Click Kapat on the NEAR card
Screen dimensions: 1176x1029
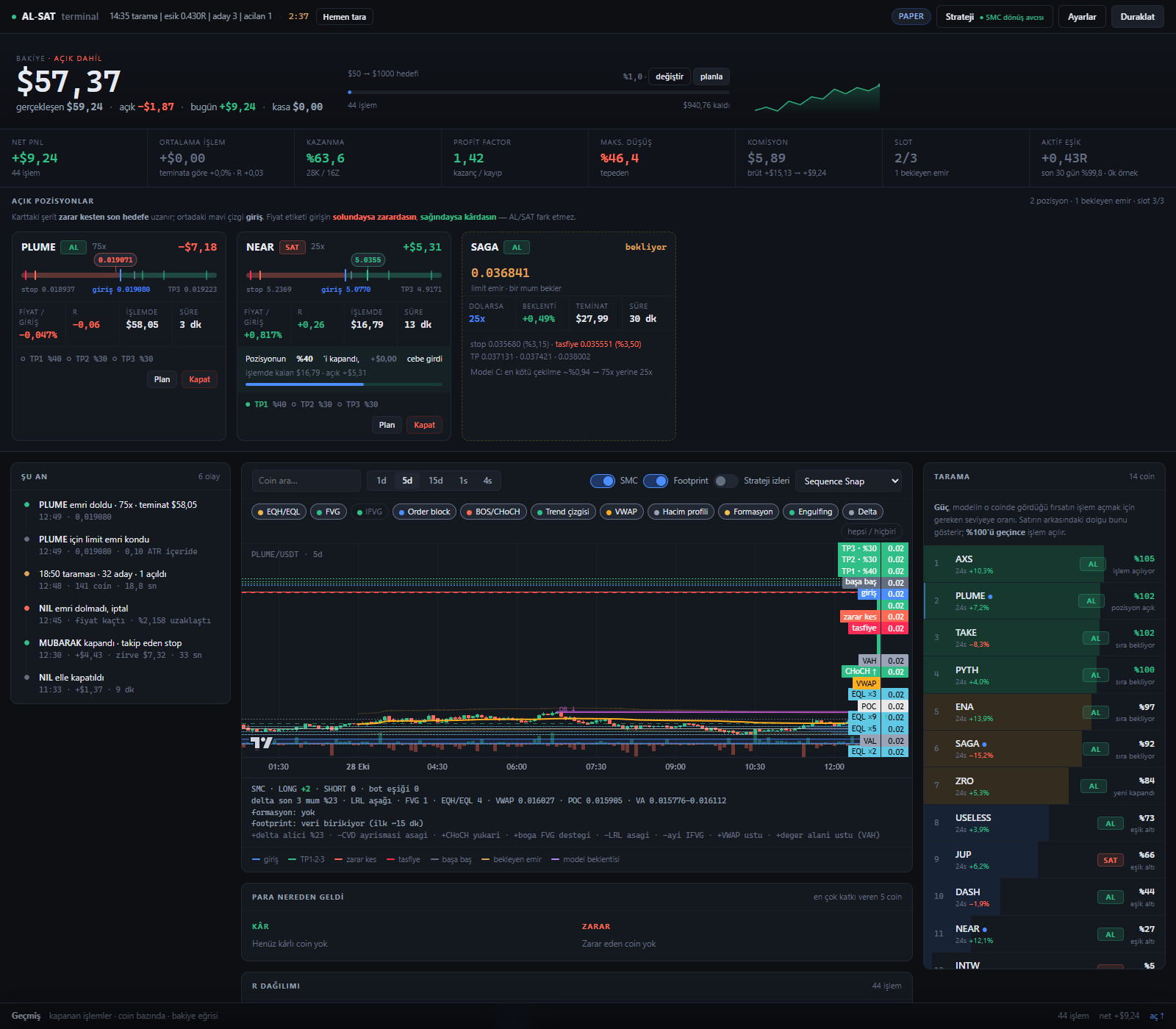coord(424,425)
